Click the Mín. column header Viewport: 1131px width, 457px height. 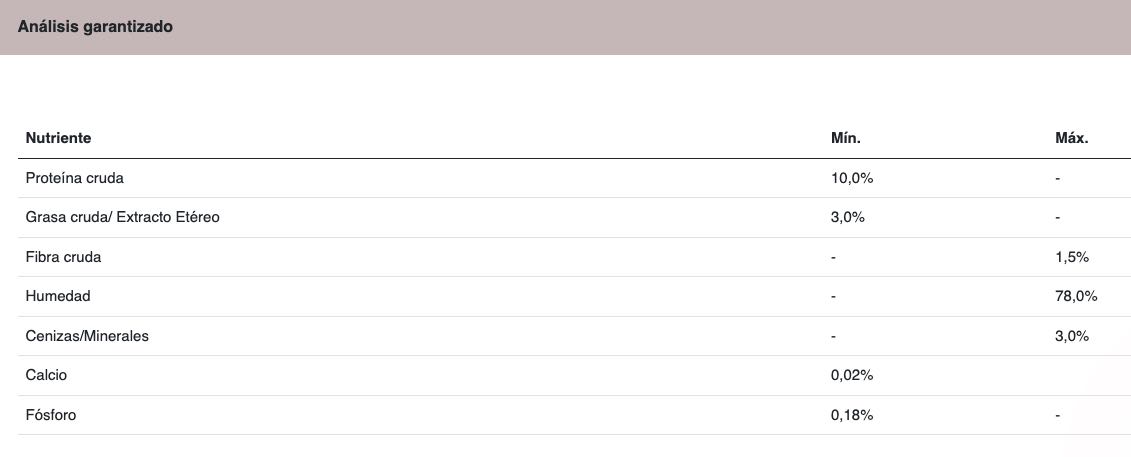[845, 138]
